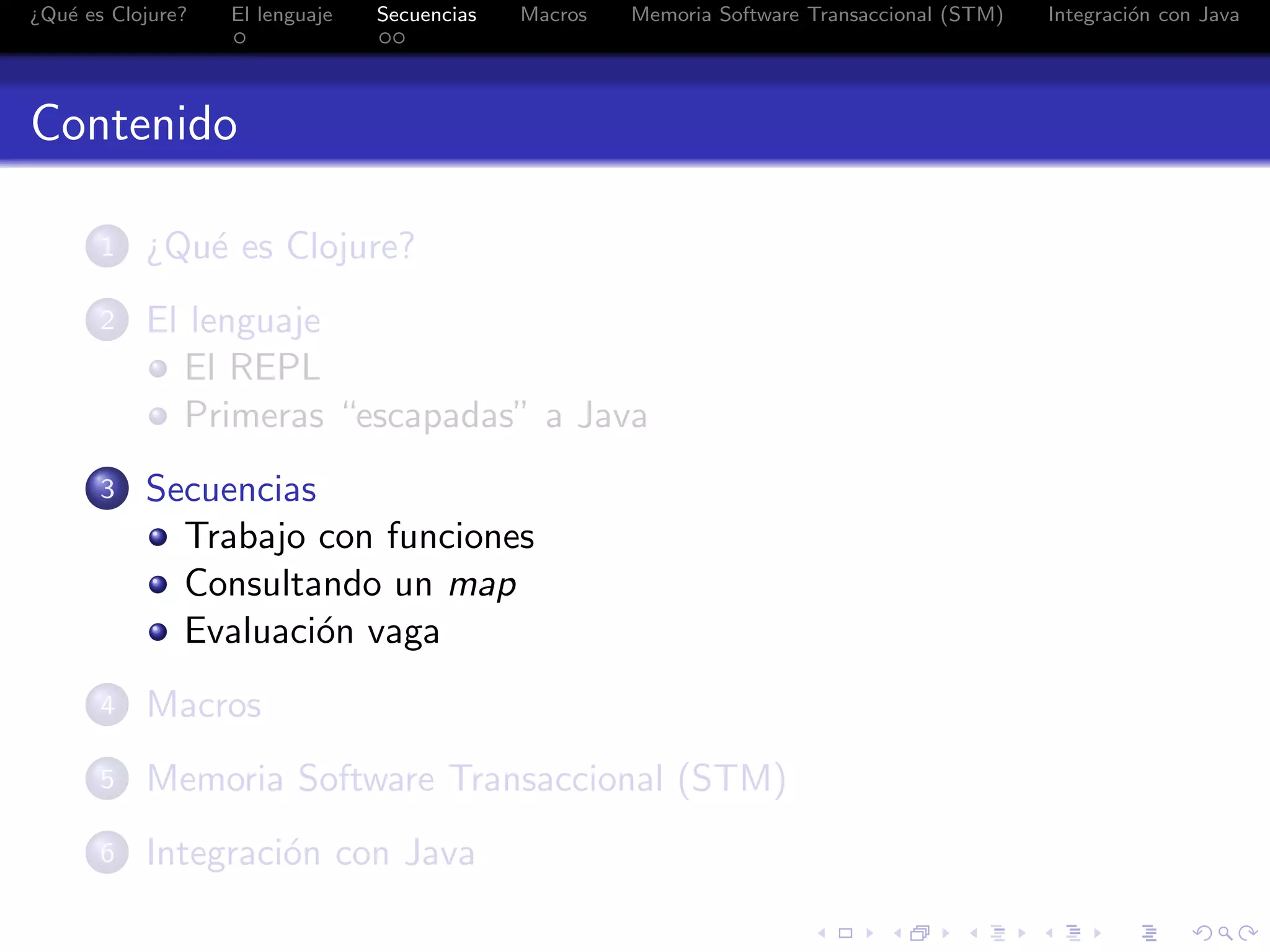The image size is (1270, 952).
Task: Go to next section arrow
Action: pyautogui.click(x=1098, y=933)
